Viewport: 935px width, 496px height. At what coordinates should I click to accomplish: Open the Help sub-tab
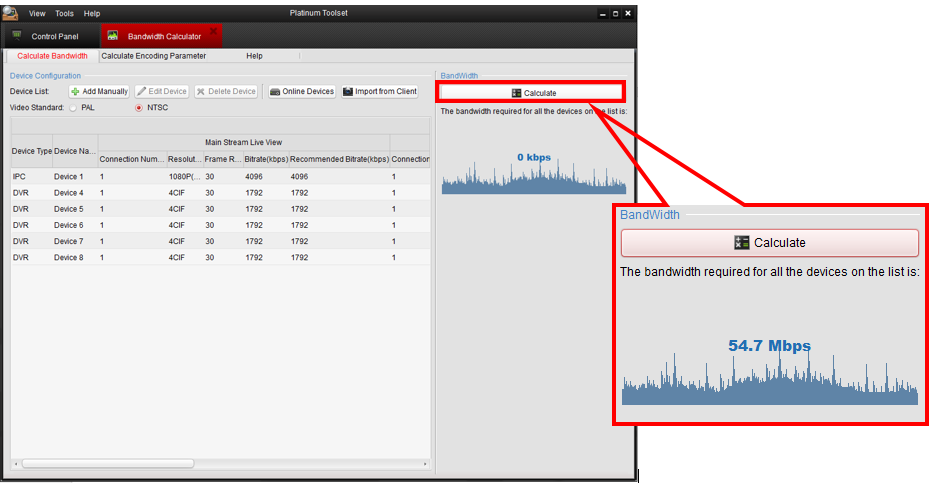[254, 56]
